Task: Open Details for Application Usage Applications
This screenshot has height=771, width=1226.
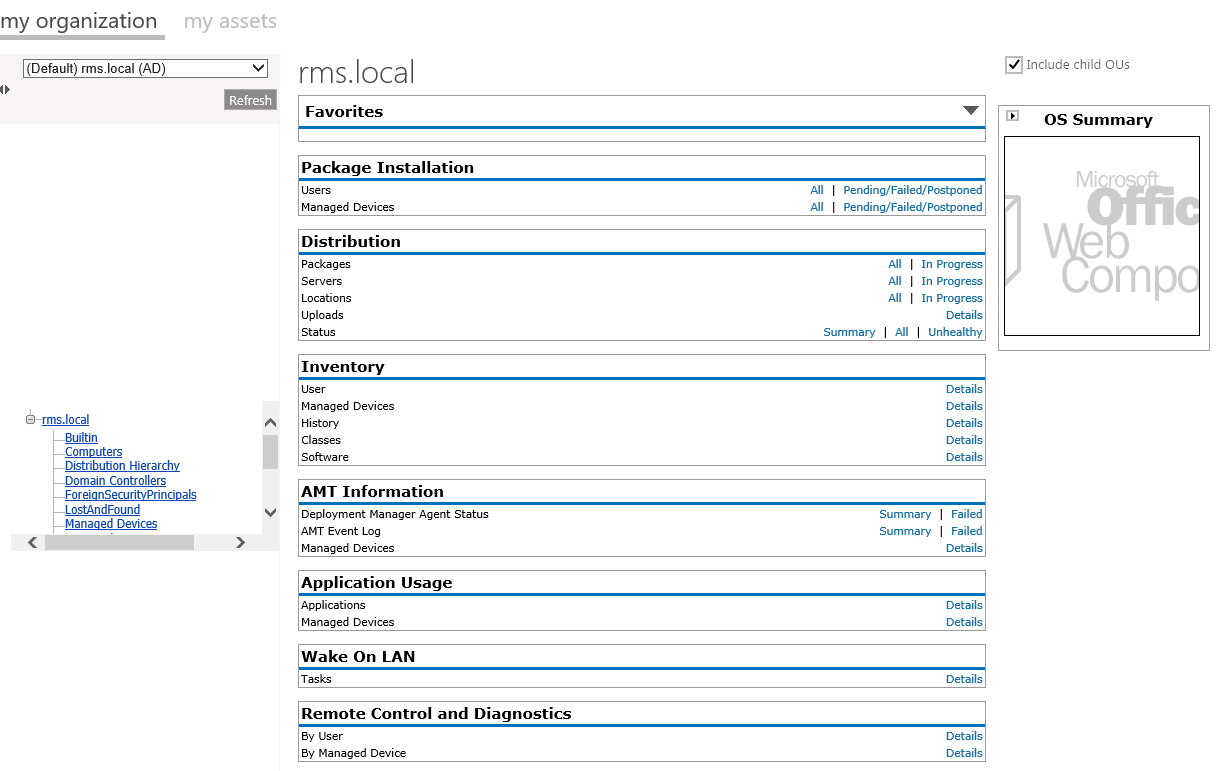Action: [964, 605]
